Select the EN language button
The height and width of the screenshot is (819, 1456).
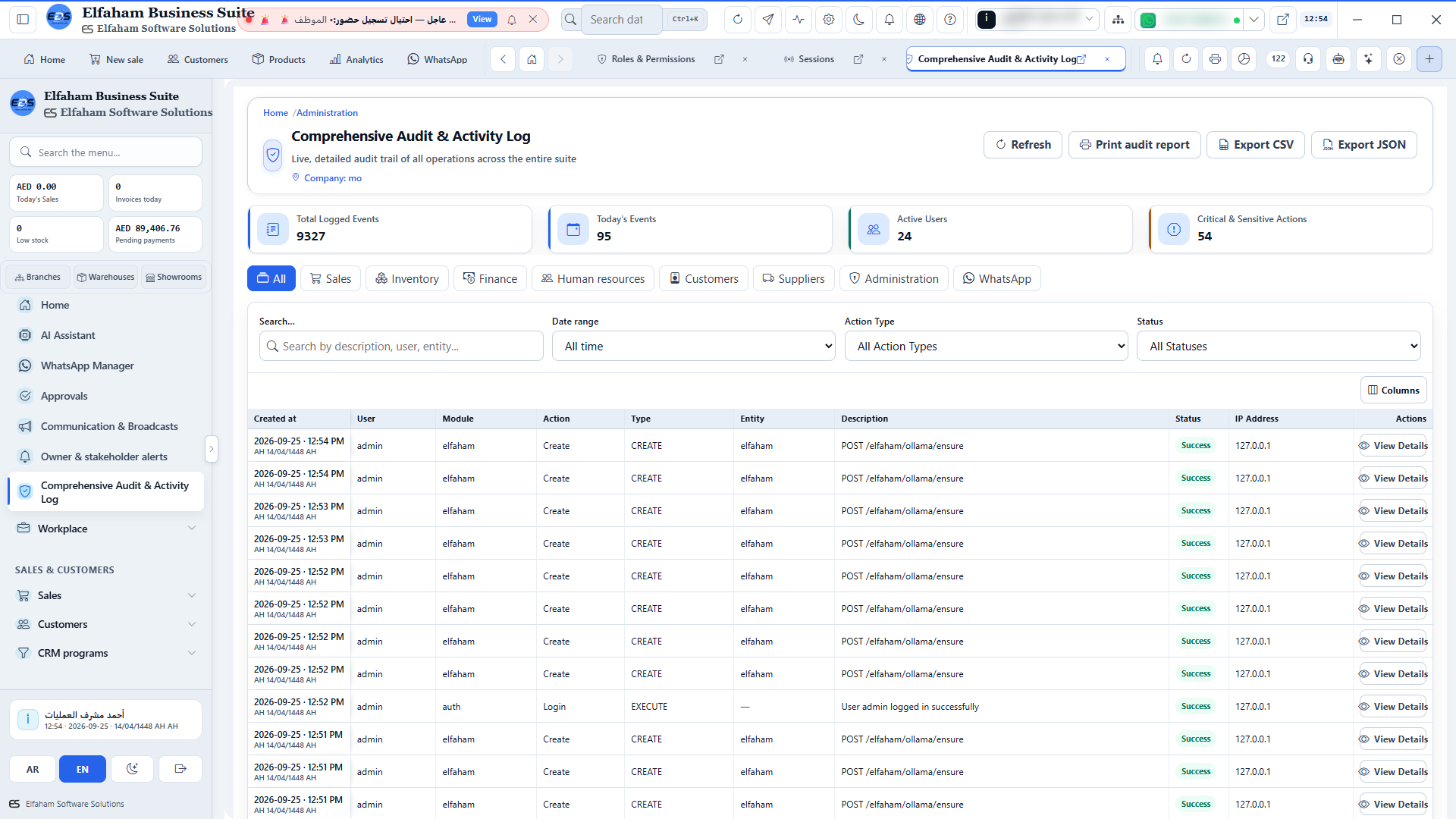[x=83, y=769]
